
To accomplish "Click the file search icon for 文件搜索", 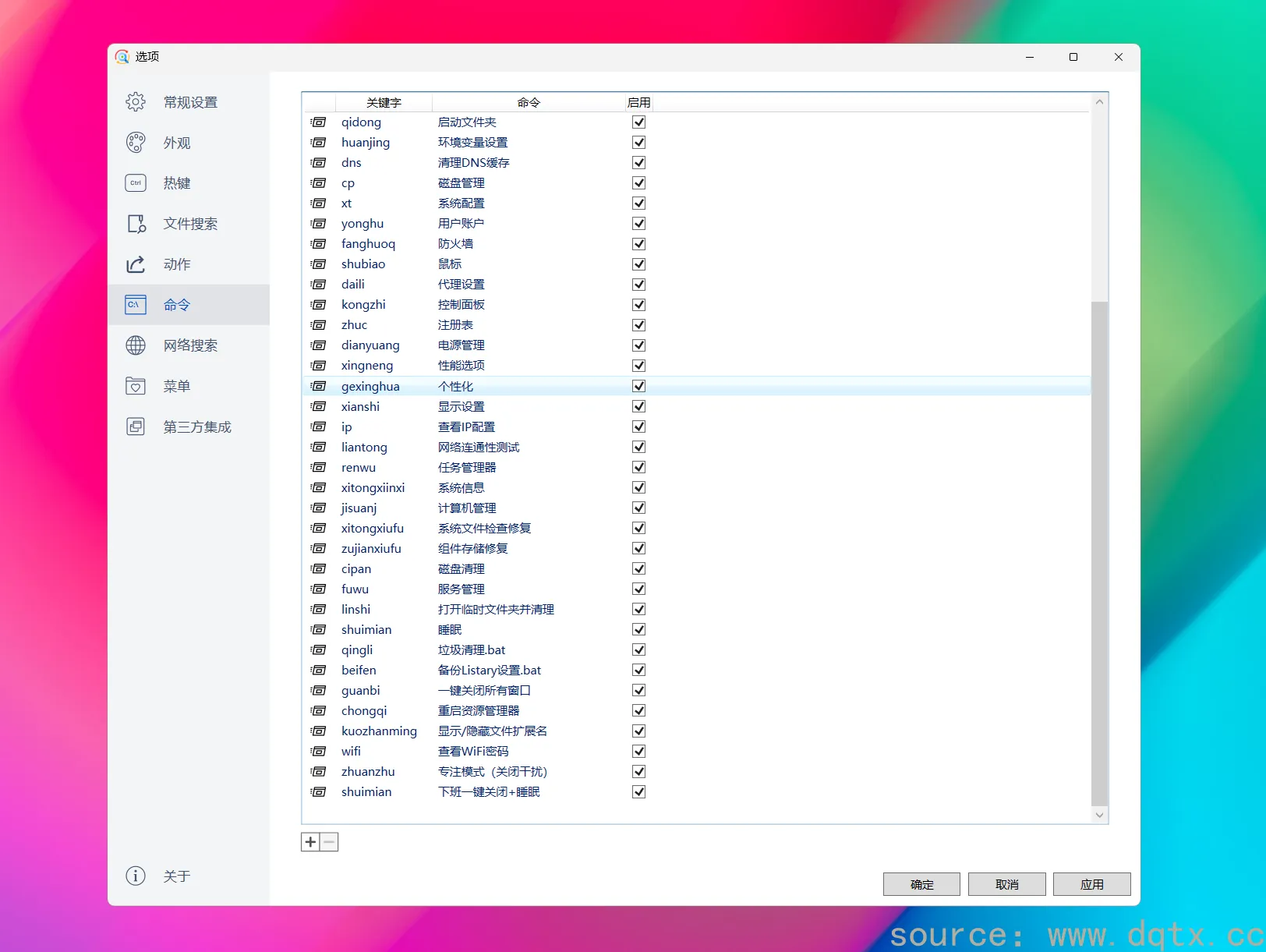I will (x=136, y=224).
